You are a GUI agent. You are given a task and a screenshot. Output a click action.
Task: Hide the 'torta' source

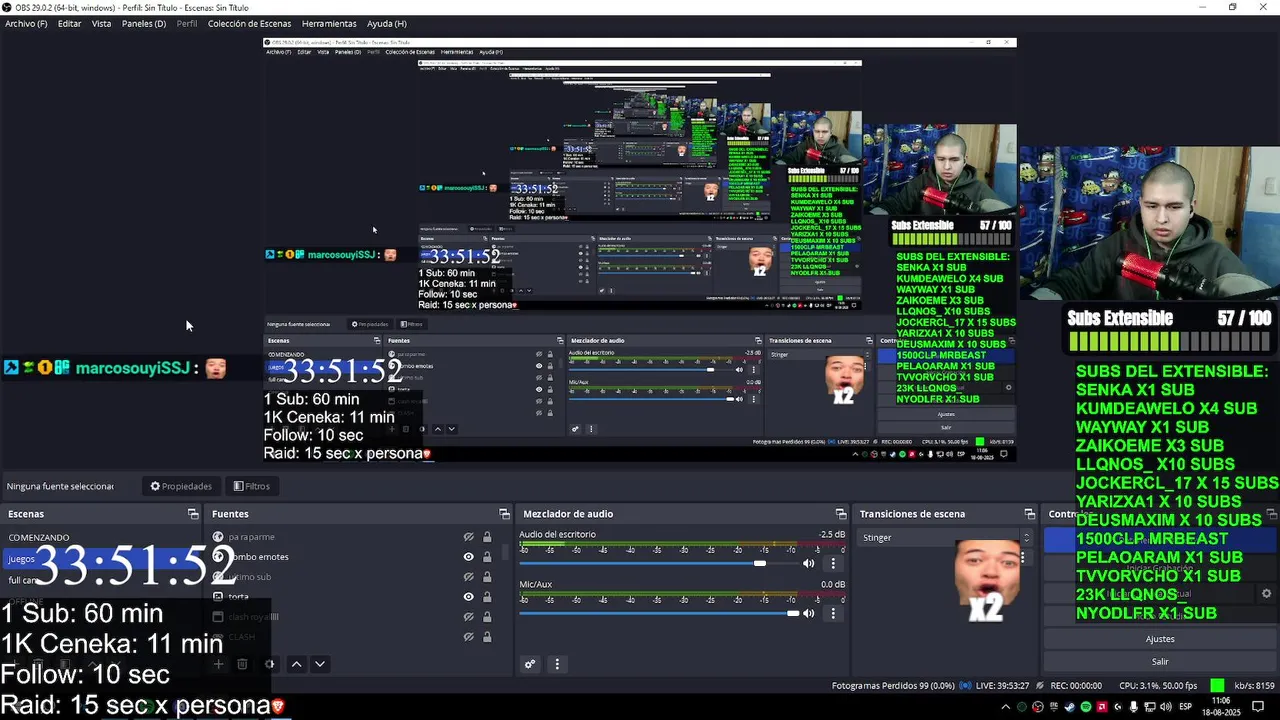pos(468,597)
